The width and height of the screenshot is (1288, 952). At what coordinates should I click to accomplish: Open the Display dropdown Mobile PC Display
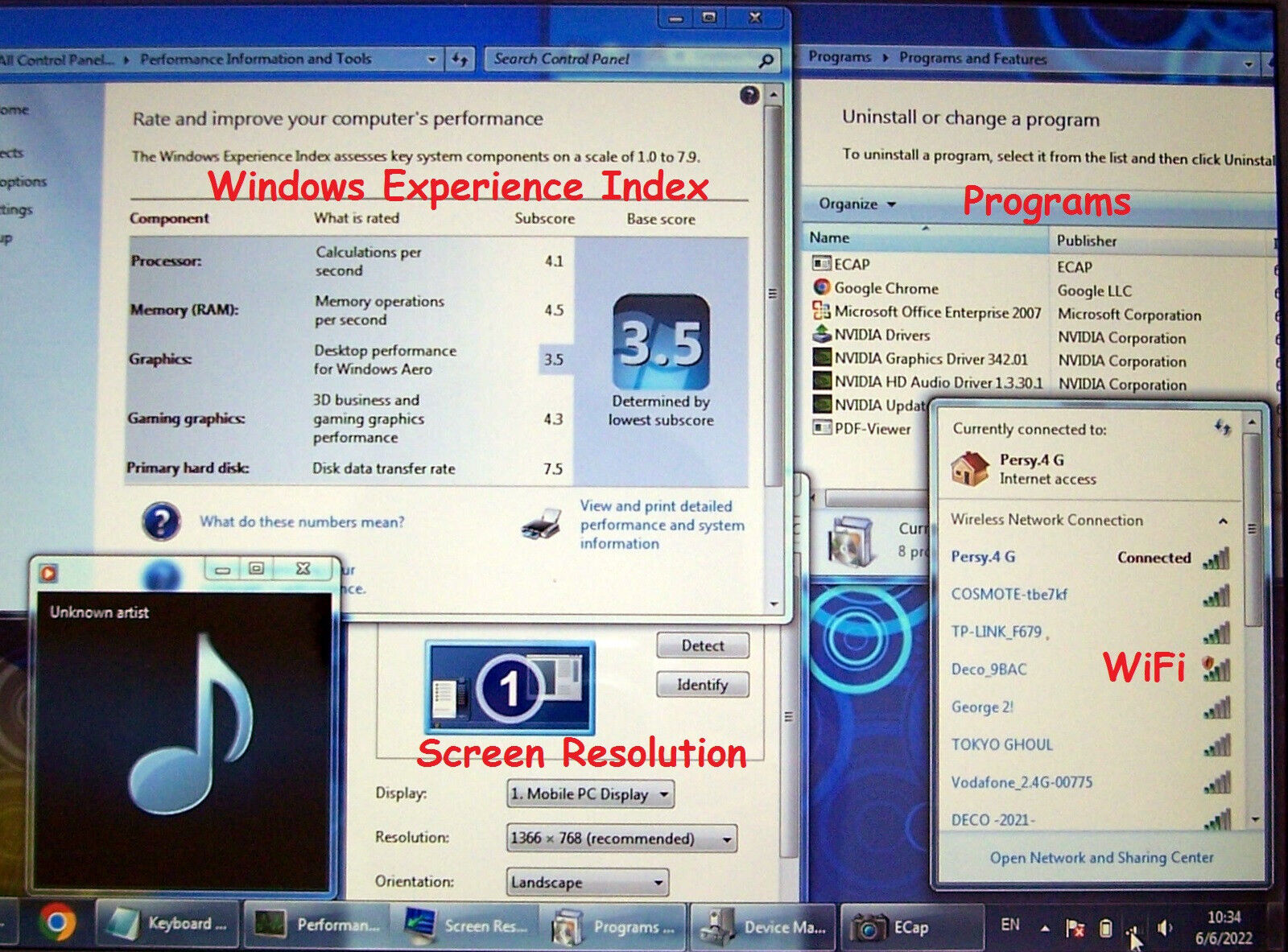590,794
